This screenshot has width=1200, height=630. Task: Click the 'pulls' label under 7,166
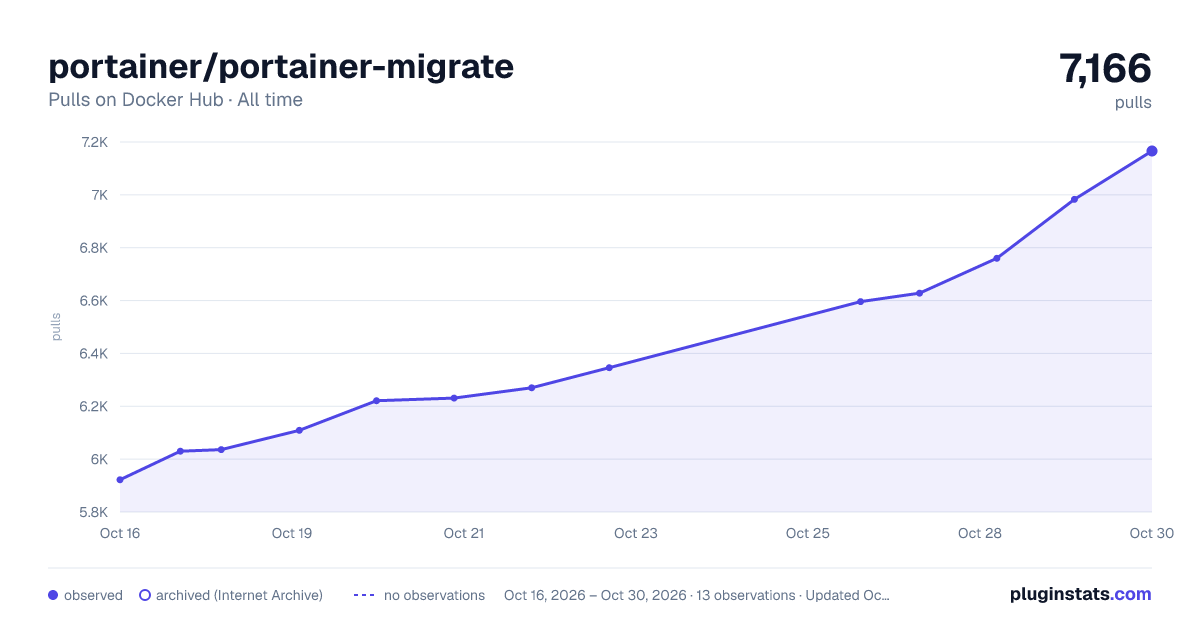(x=1133, y=102)
